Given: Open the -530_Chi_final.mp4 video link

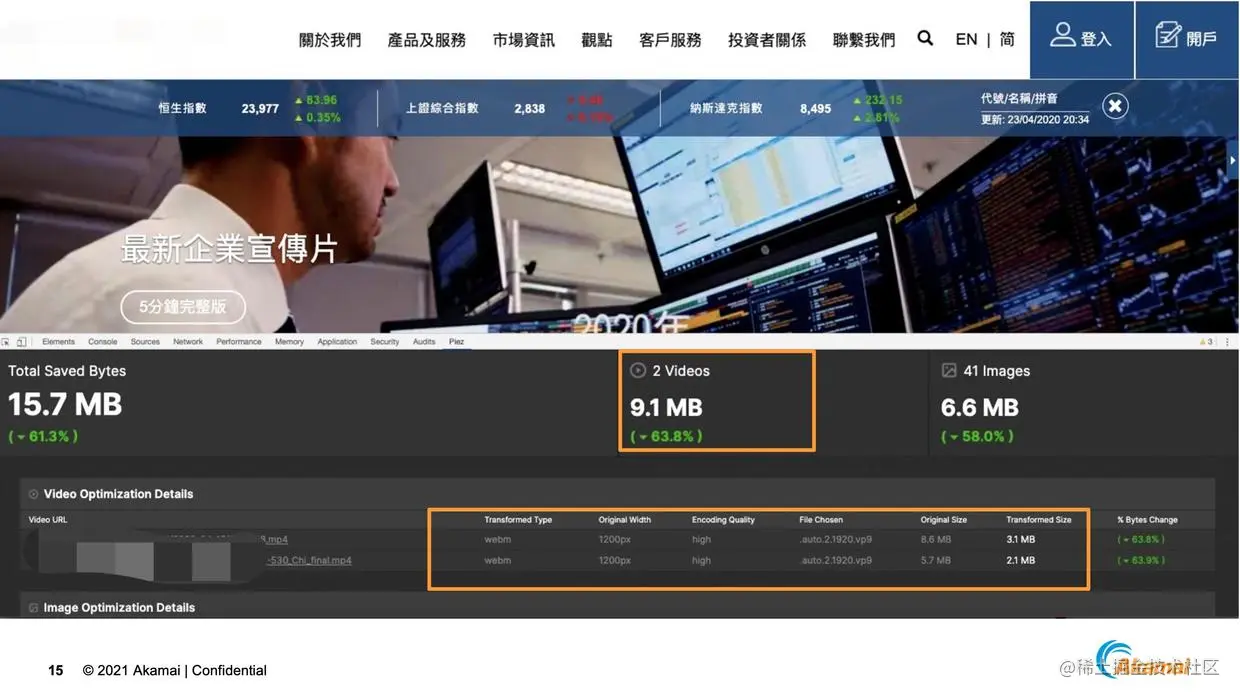Looking at the screenshot, I should tap(309, 561).
